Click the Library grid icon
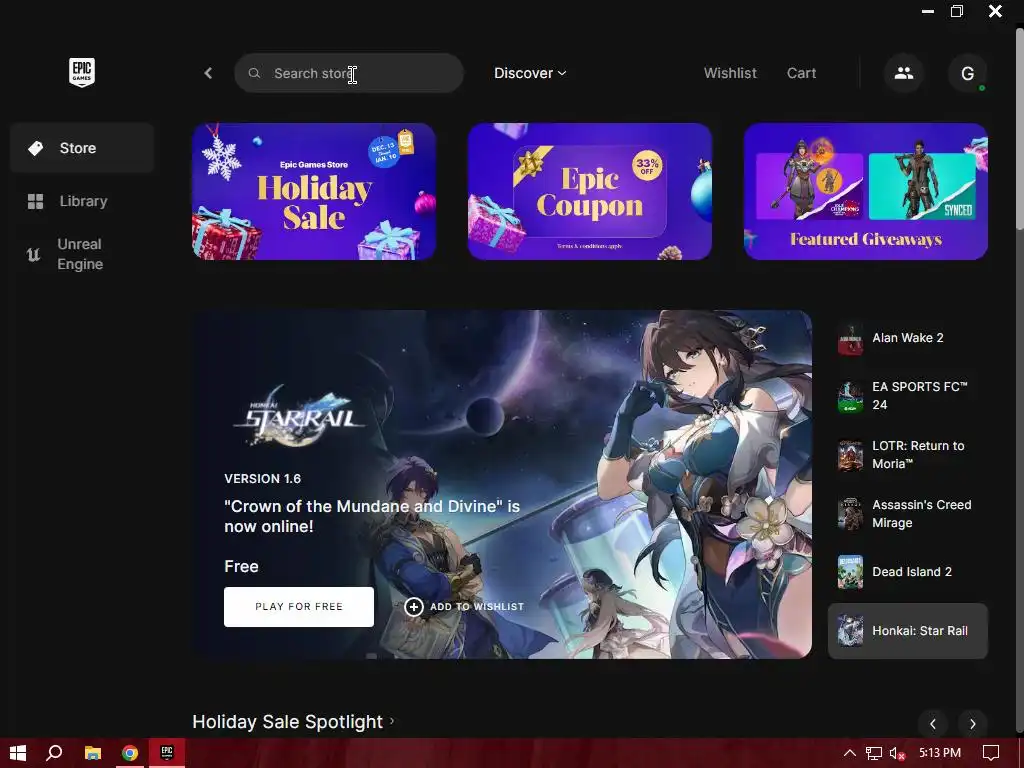1024x768 pixels. tap(35, 201)
